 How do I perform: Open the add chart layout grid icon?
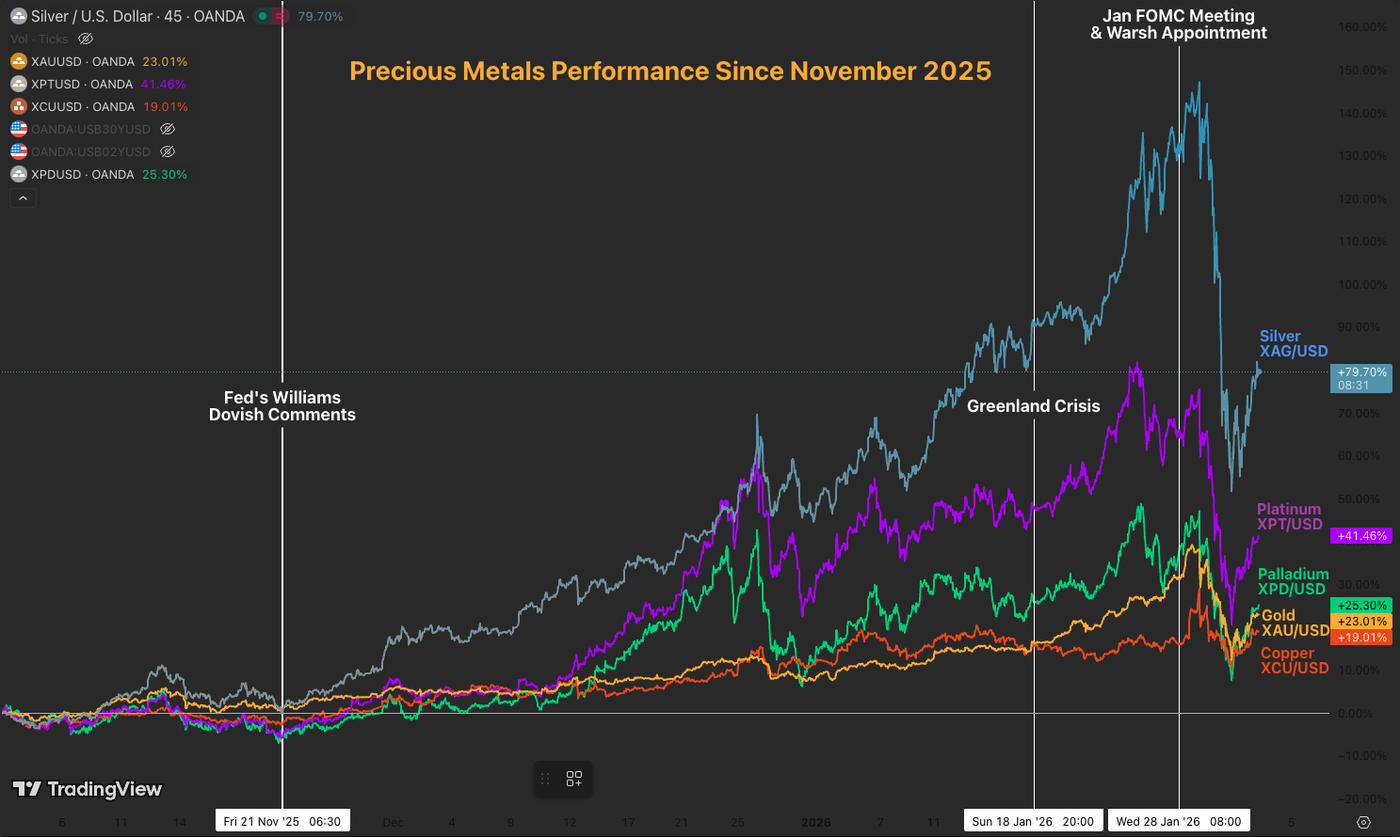click(575, 779)
